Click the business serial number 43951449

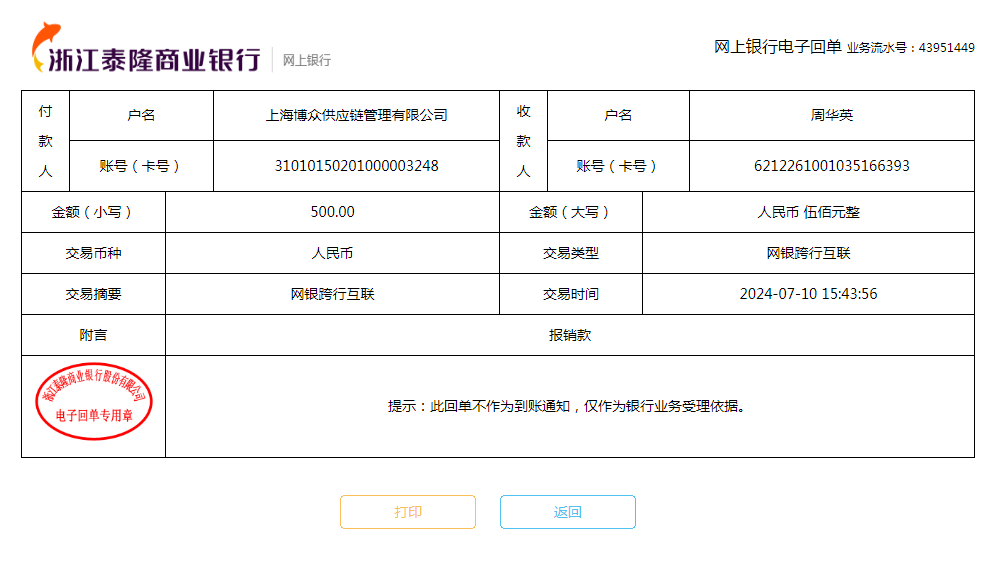[x=946, y=47]
